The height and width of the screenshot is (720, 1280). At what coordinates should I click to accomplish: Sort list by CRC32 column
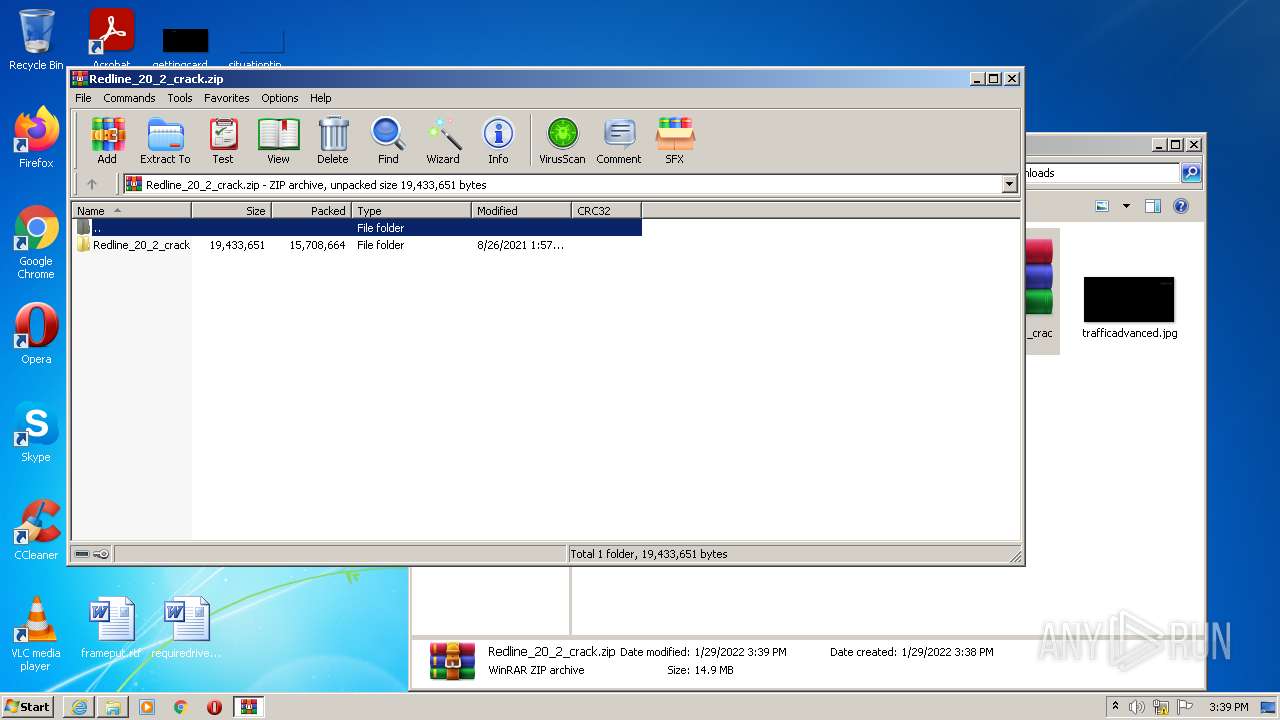(x=606, y=211)
